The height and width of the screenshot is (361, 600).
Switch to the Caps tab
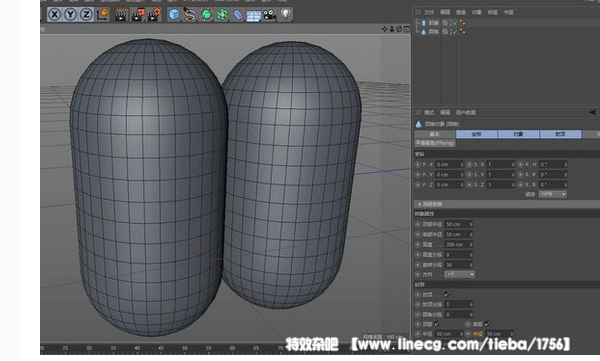(x=561, y=134)
